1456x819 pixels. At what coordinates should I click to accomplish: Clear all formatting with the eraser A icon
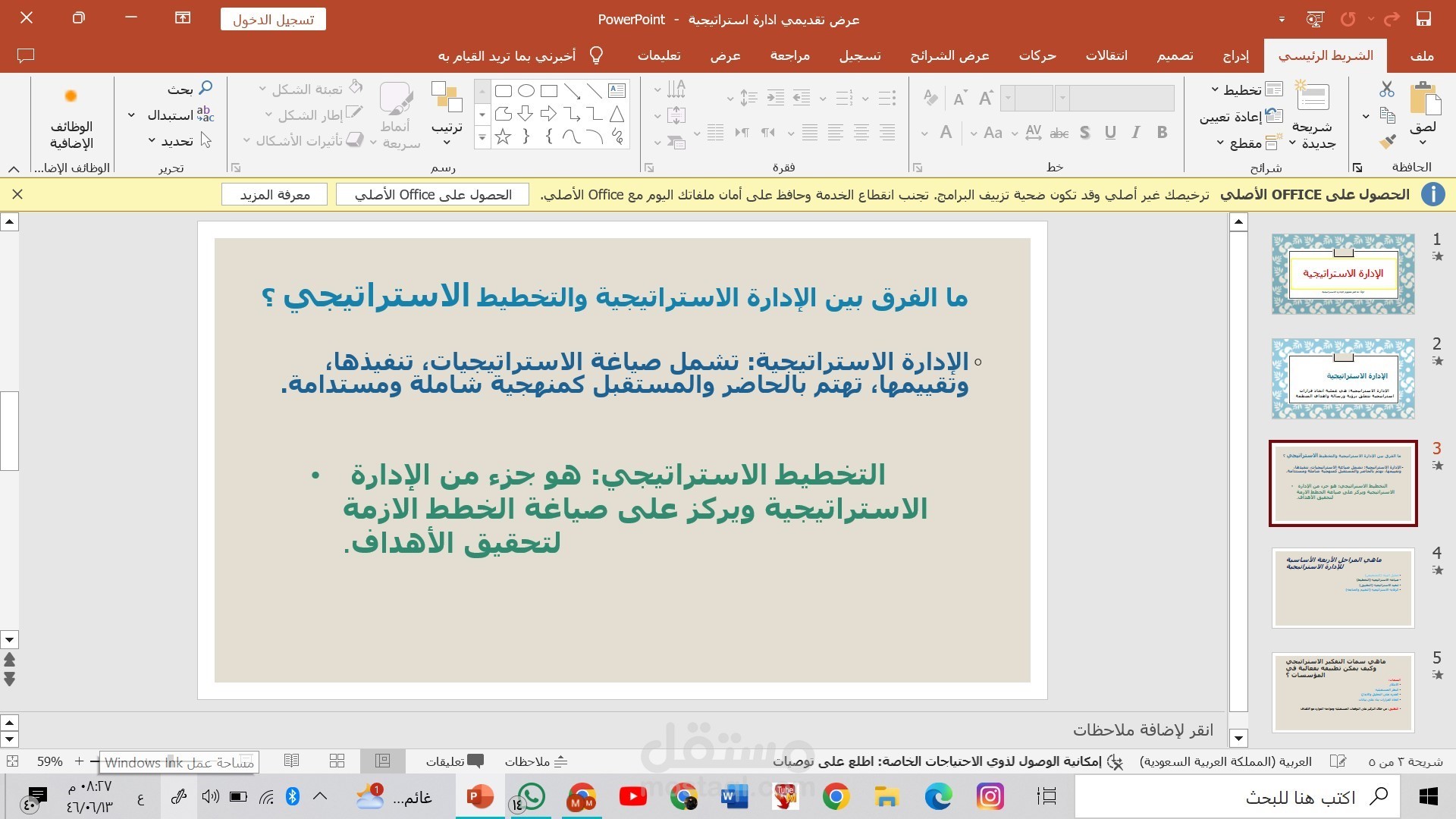[930, 98]
